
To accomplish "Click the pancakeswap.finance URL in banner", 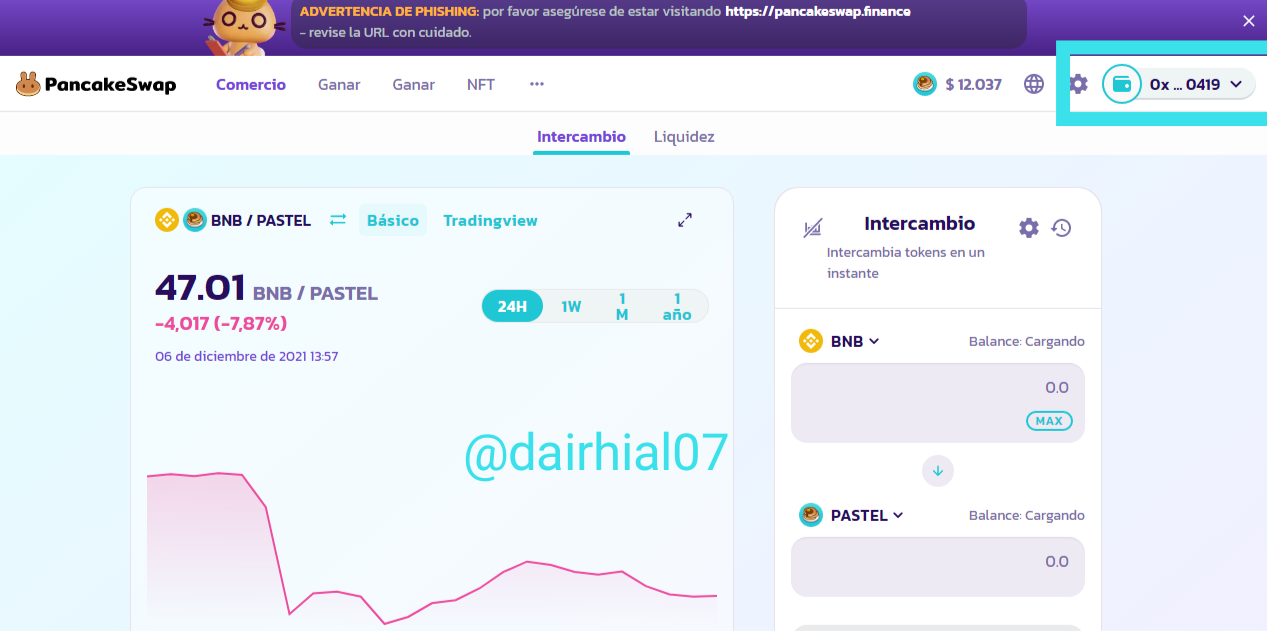I will [x=817, y=12].
